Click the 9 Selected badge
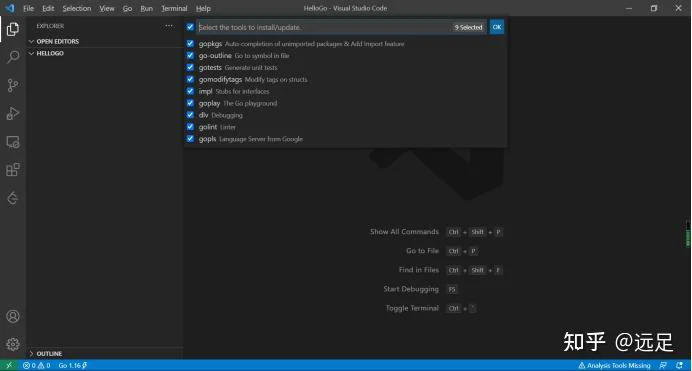This screenshot has height=371, width=692. tap(468, 27)
